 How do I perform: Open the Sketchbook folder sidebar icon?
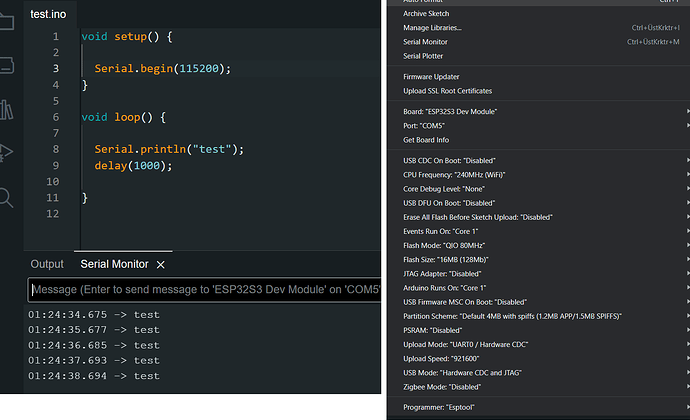point(6,21)
